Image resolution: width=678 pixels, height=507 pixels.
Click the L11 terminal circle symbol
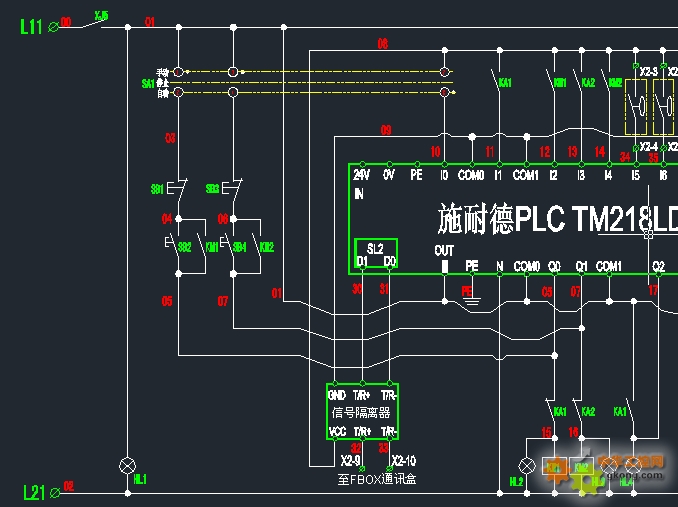coord(53,28)
